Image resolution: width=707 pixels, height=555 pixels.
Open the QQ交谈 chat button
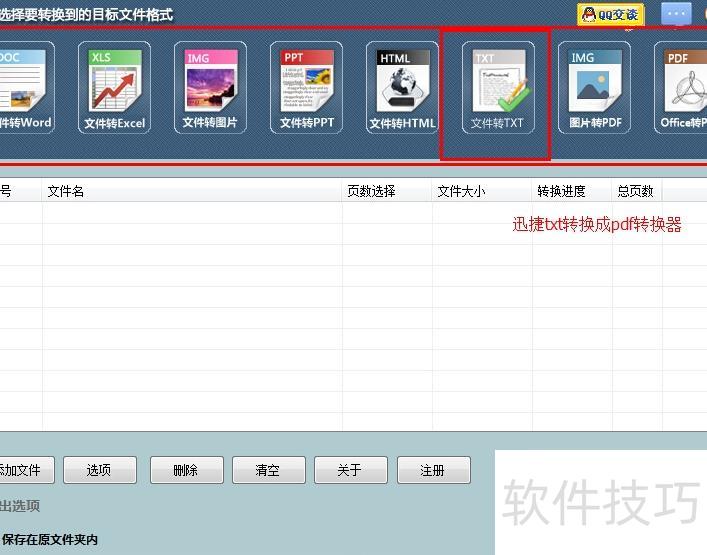click(611, 15)
